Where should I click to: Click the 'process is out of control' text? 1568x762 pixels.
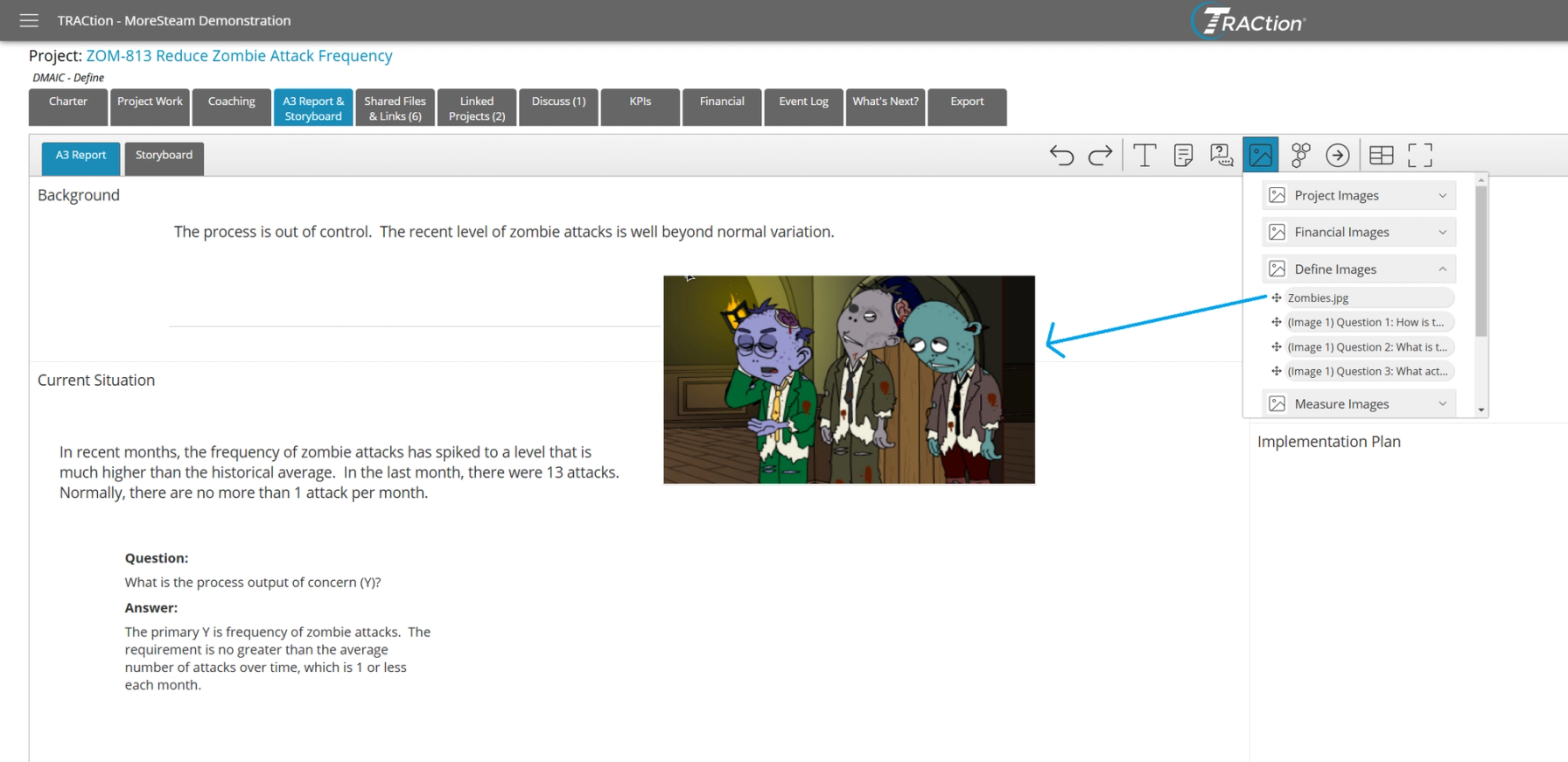(504, 232)
